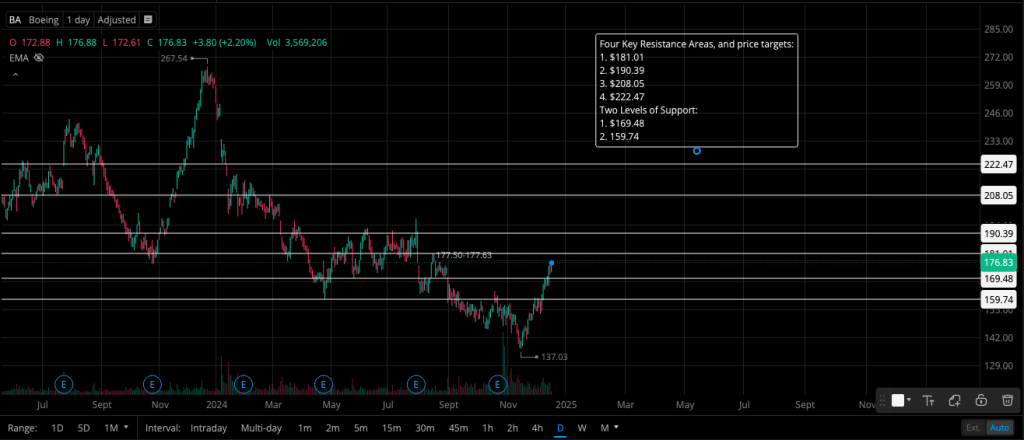Open the chart settings list icon beside Adjusted
1024x440 pixels.
pyautogui.click(x=148, y=20)
